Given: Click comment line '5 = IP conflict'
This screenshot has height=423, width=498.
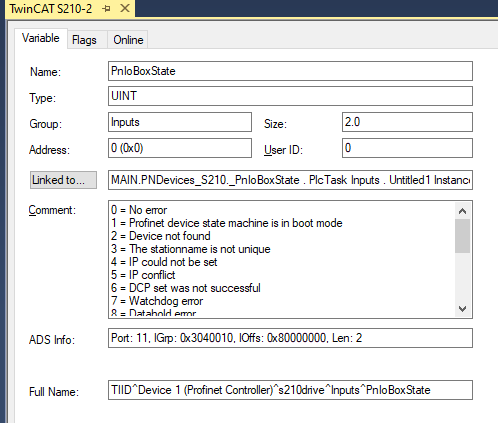Looking at the screenshot, I should tap(143, 275).
